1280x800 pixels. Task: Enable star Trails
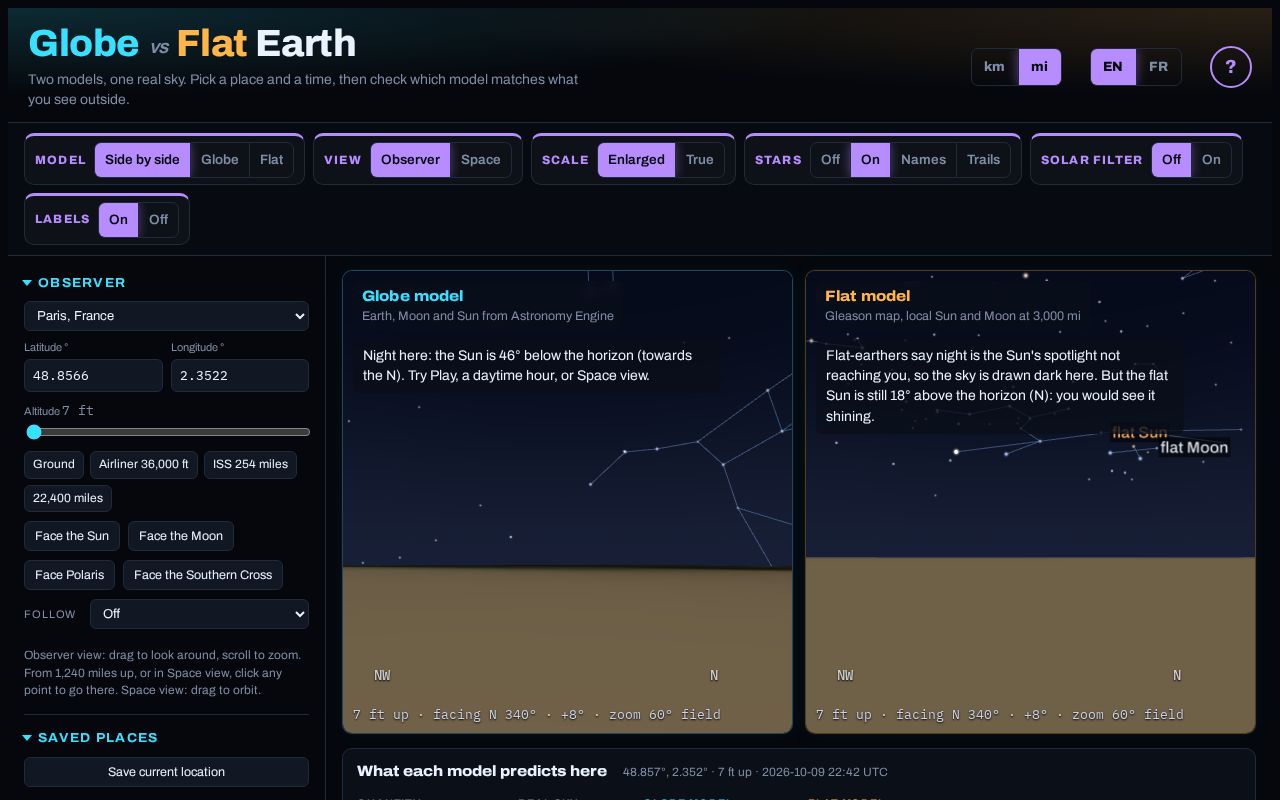pos(983,160)
